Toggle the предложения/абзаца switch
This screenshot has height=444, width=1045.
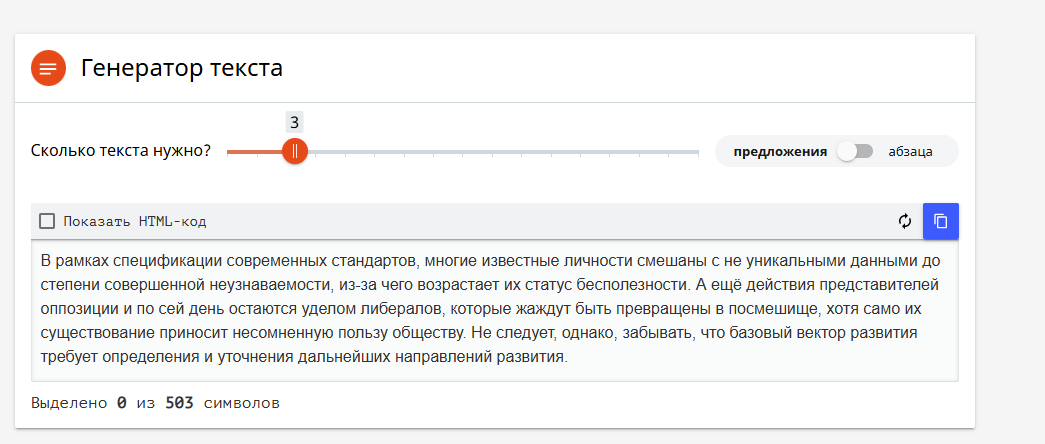pos(856,151)
